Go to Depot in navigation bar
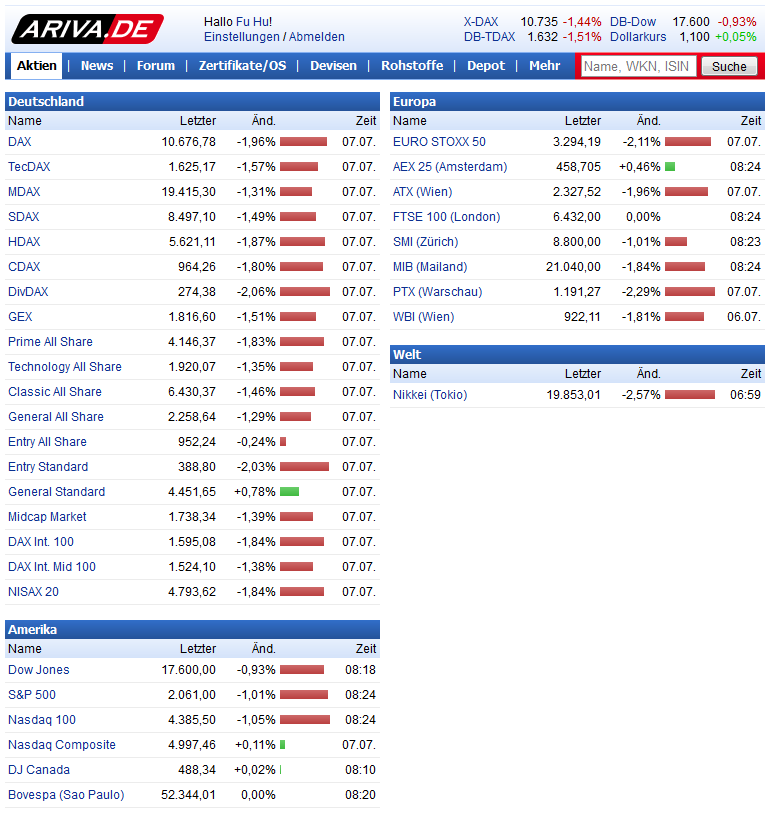The width and height of the screenshot is (776, 817). click(x=486, y=66)
